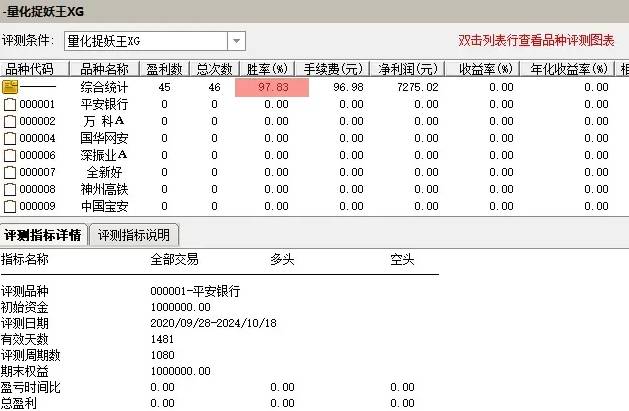Click the 评测周期数 value 1080
This screenshot has height=411, width=629.
tap(162, 355)
